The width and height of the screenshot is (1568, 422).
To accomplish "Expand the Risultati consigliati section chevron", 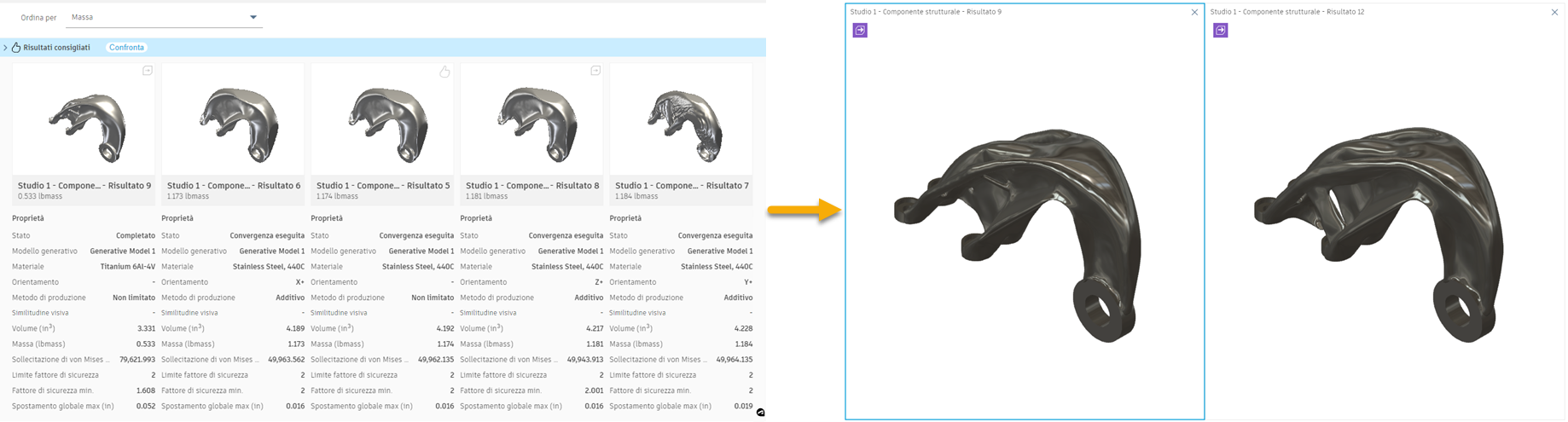I will [5, 48].
